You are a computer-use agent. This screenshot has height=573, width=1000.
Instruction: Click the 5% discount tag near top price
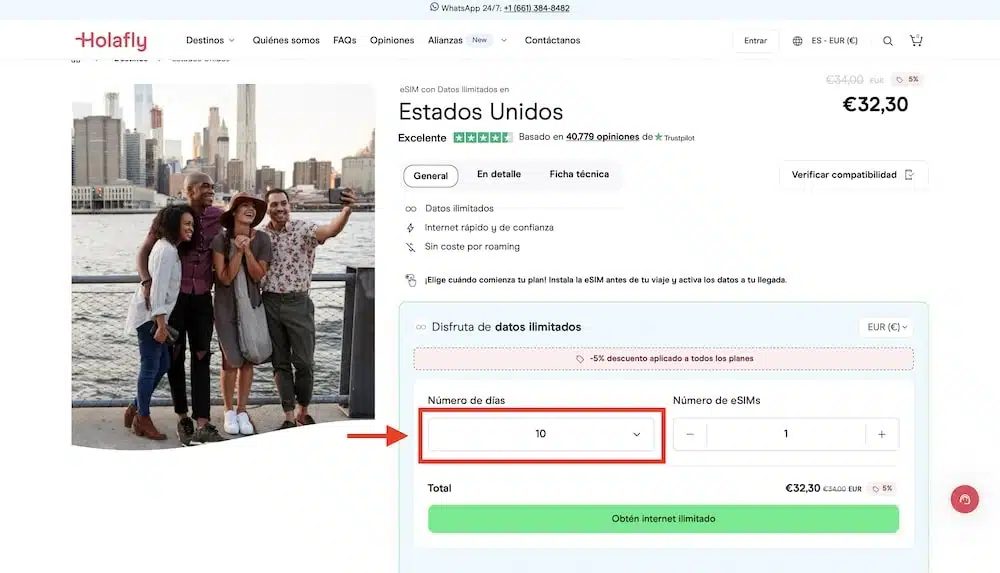(907, 80)
